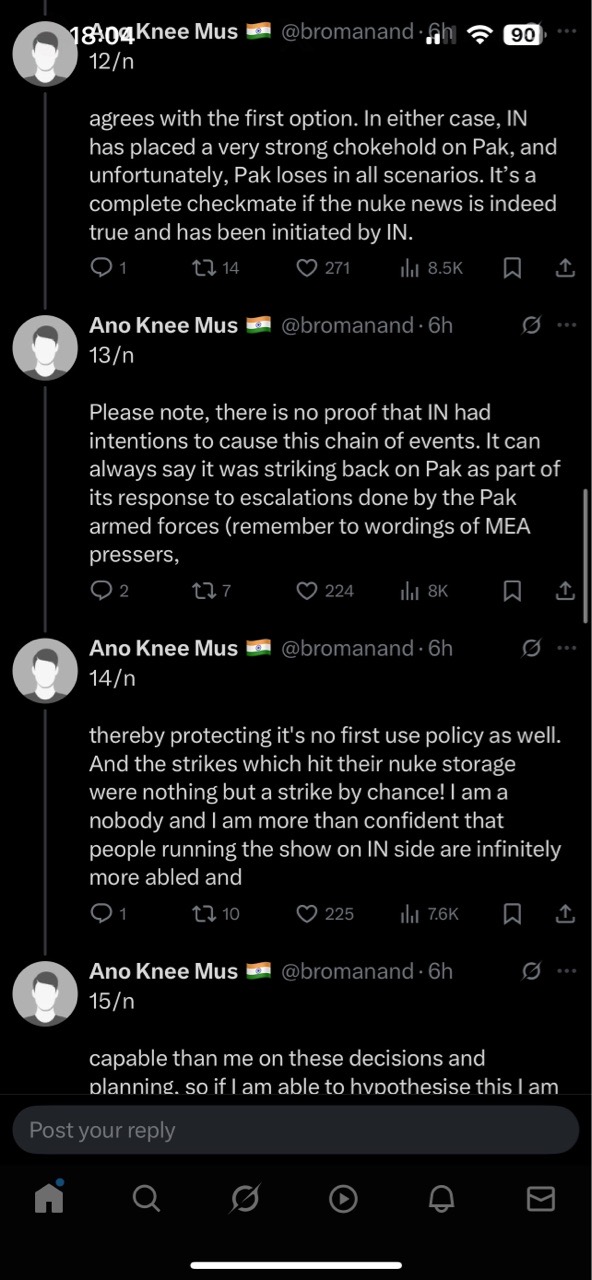Viewport: 592px width, 1280px height.
Task: Open more options on the 13/n post
Action: tap(567, 325)
